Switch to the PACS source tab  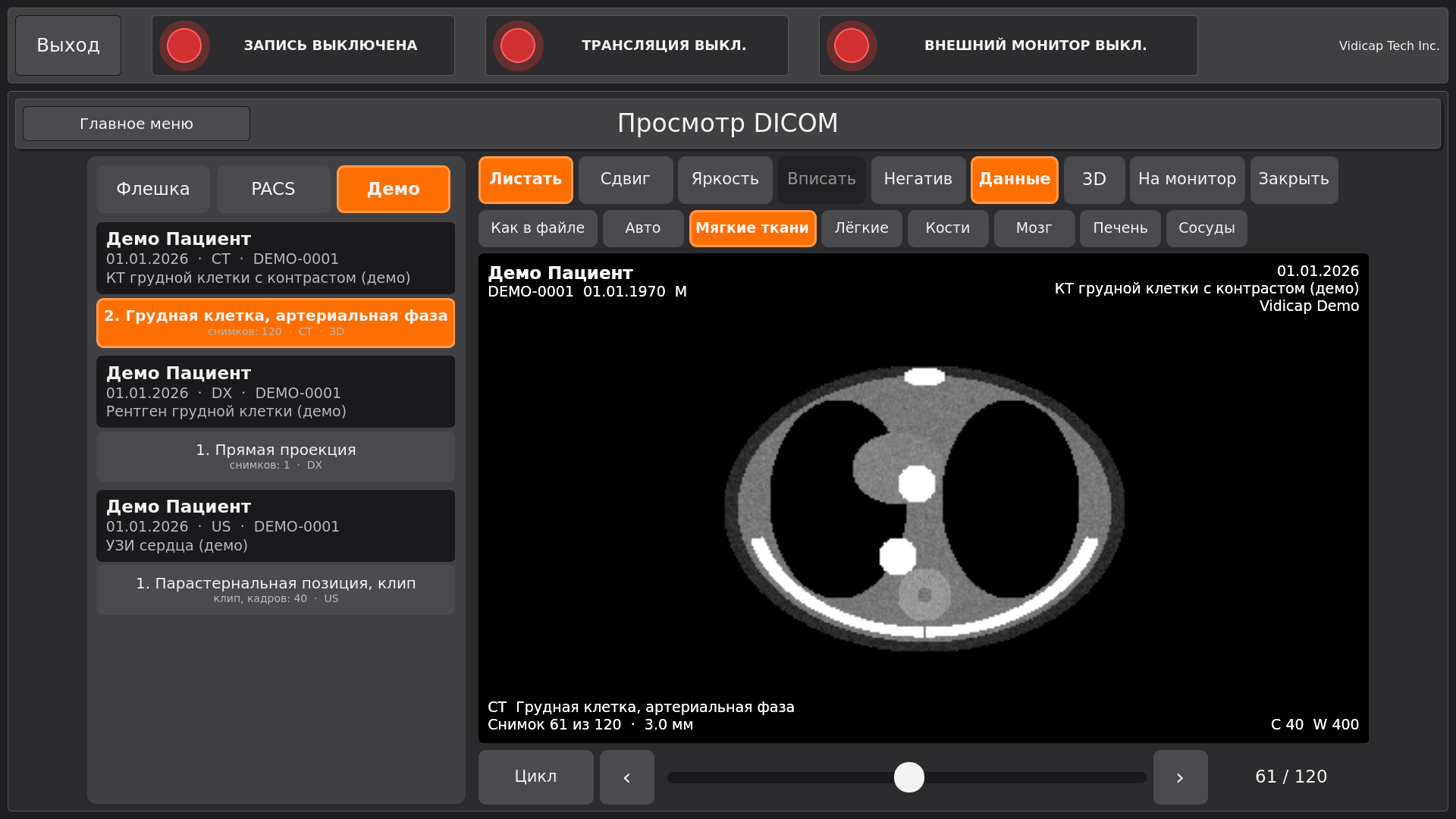tap(274, 189)
